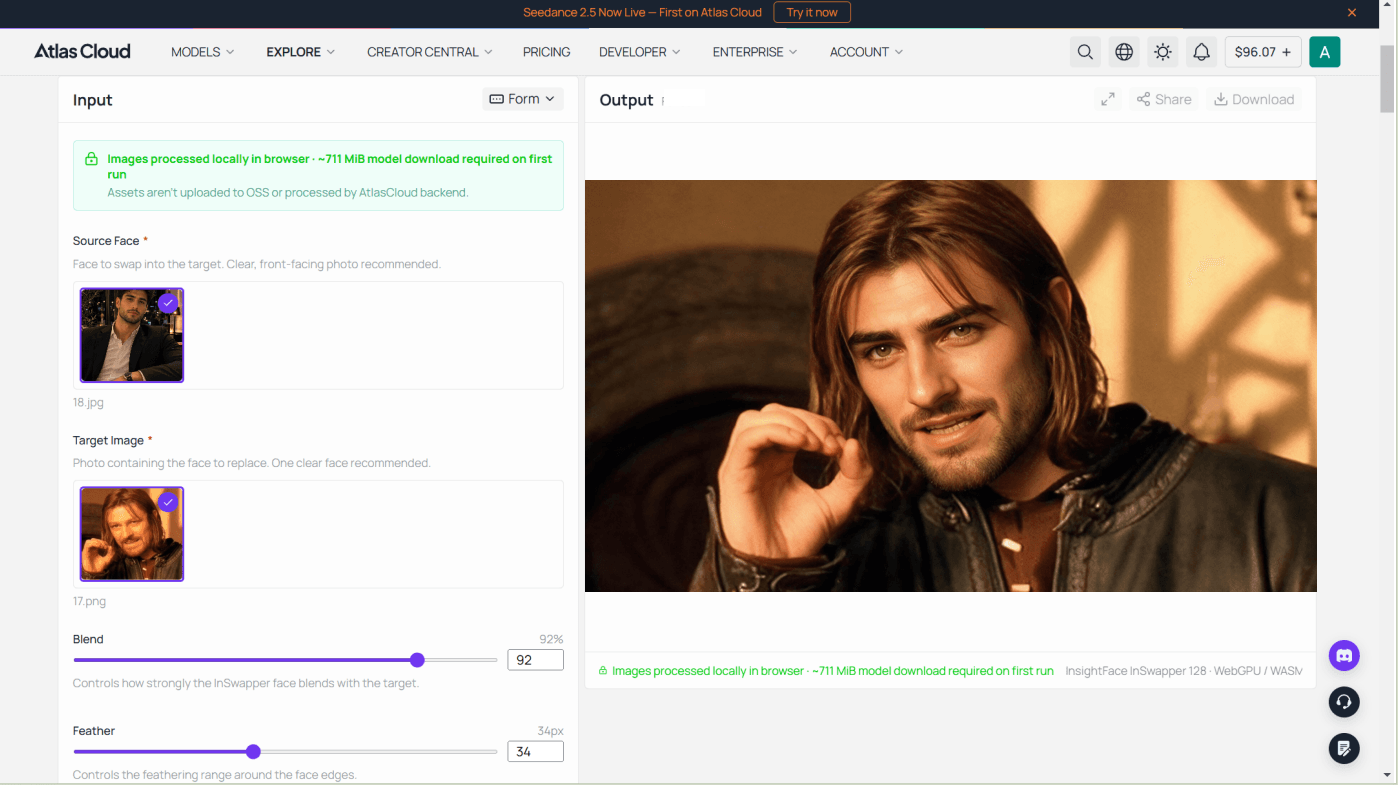Click the Feather value input field
The width and height of the screenshot is (1398, 785).
pyautogui.click(x=536, y=751)
